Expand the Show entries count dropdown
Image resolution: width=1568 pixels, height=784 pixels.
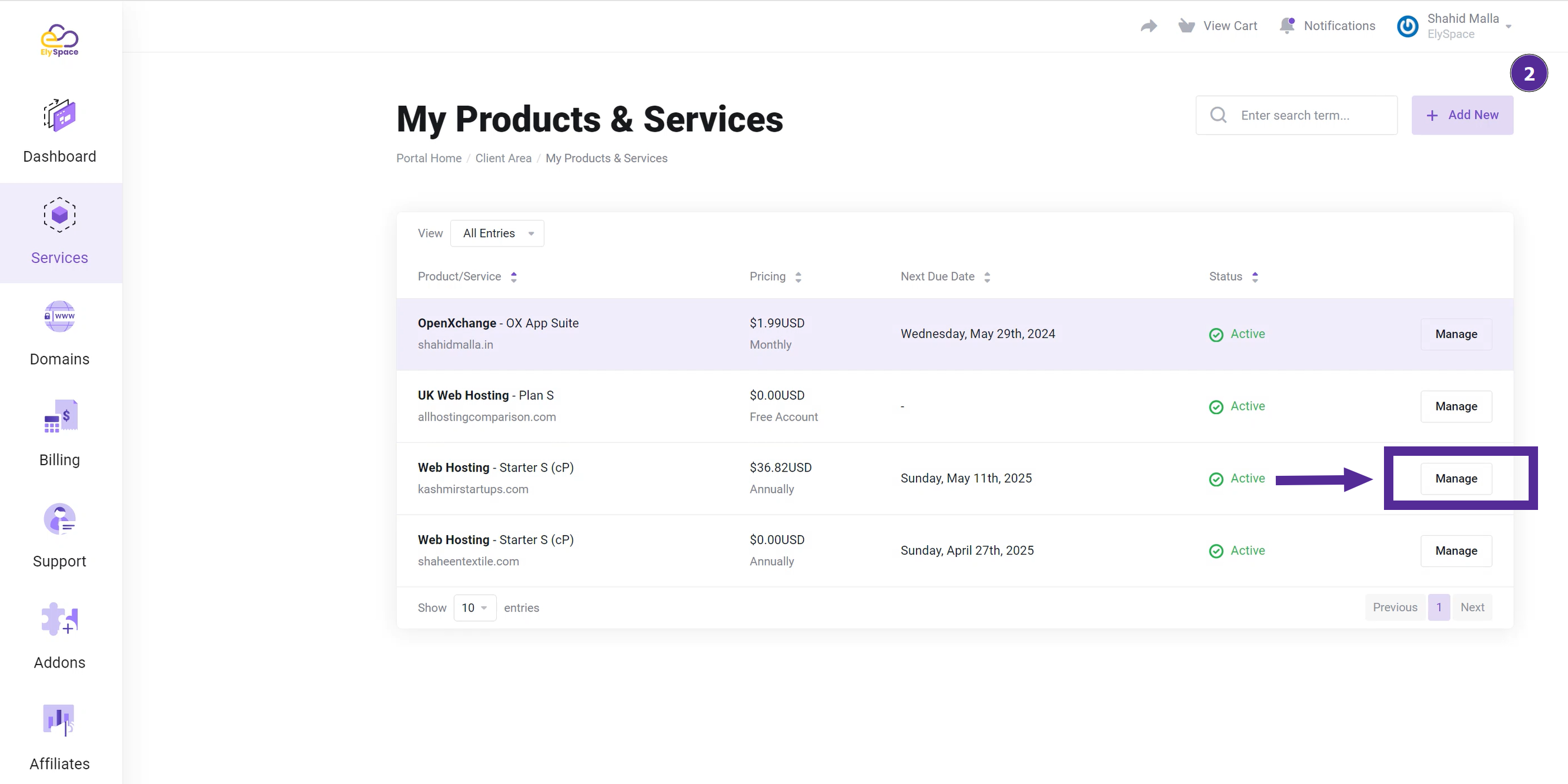coord(474,607)
